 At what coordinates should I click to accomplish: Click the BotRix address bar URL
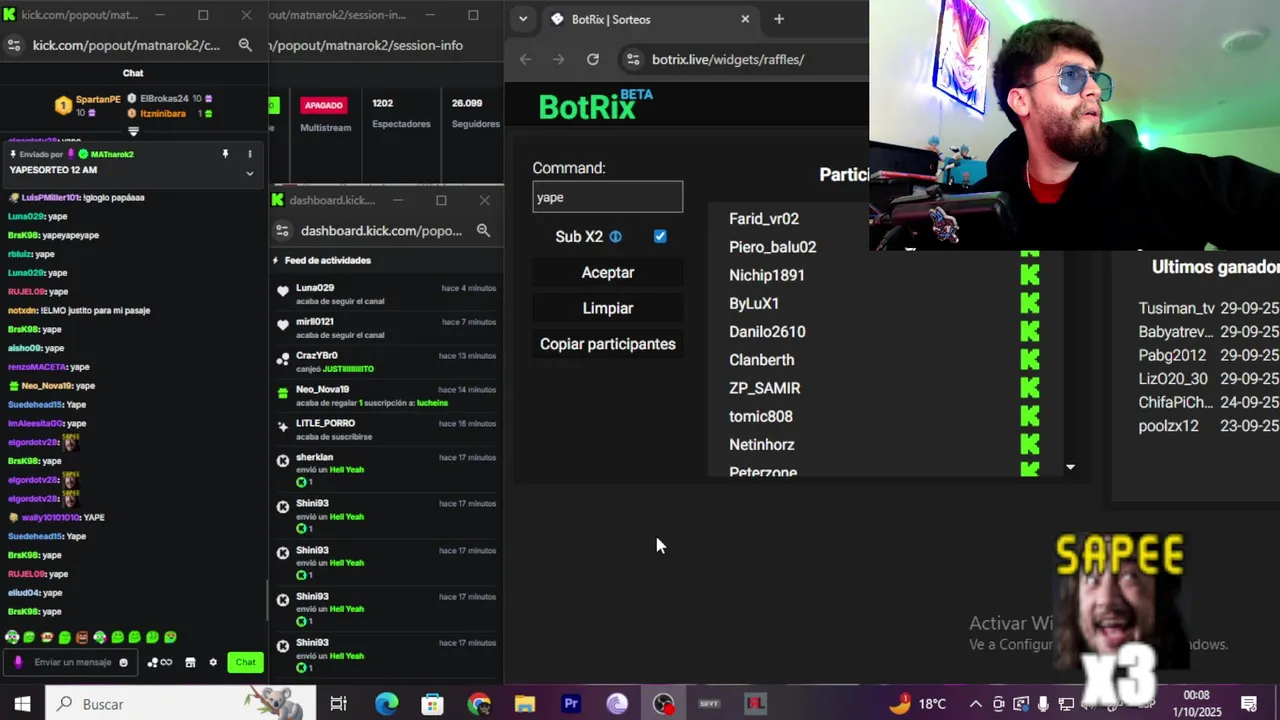pos(728,59)
